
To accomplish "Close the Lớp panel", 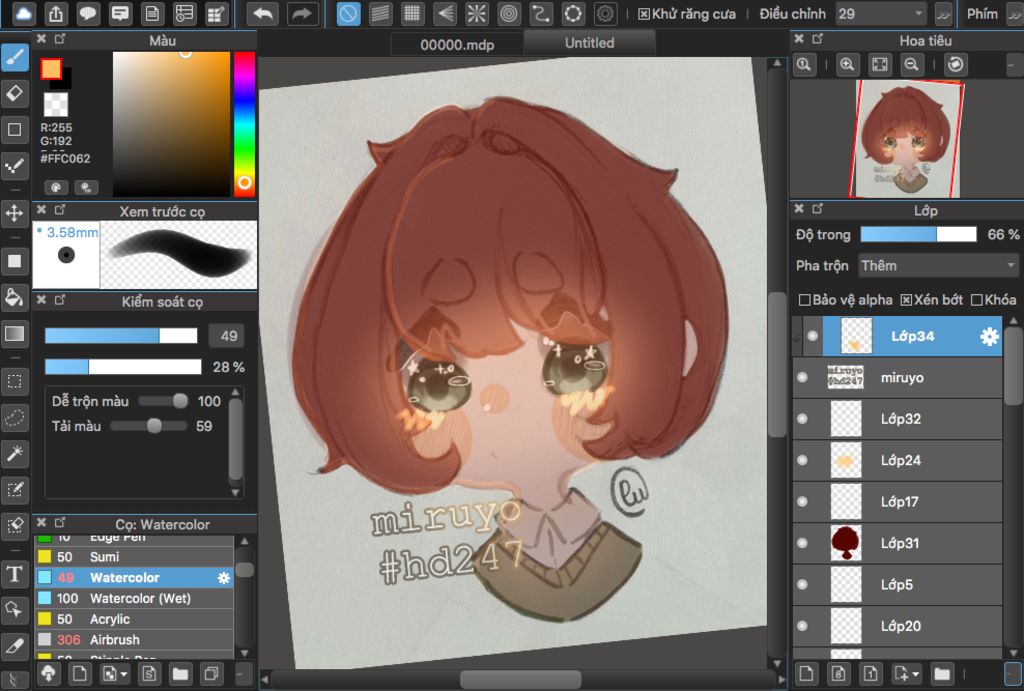I will 799,208.
